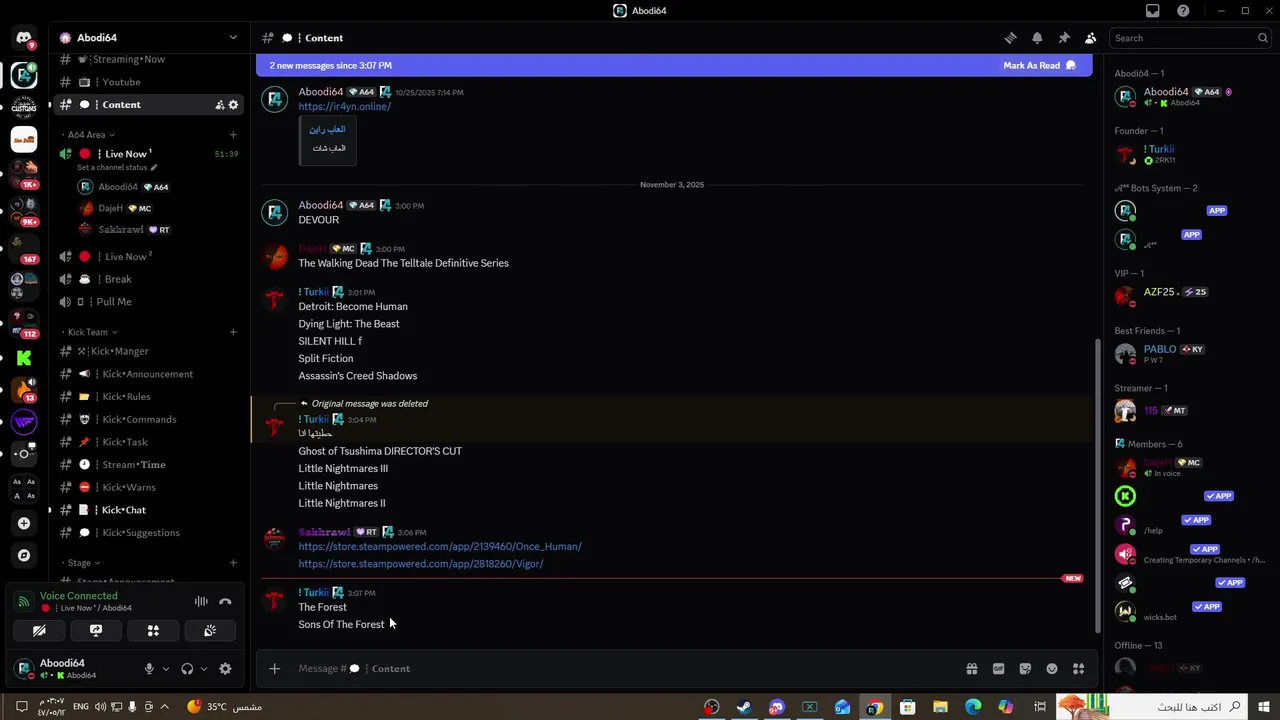Open the Vigor Steam store link
The width and height of the screenshot is (1280, 720).
421,564
